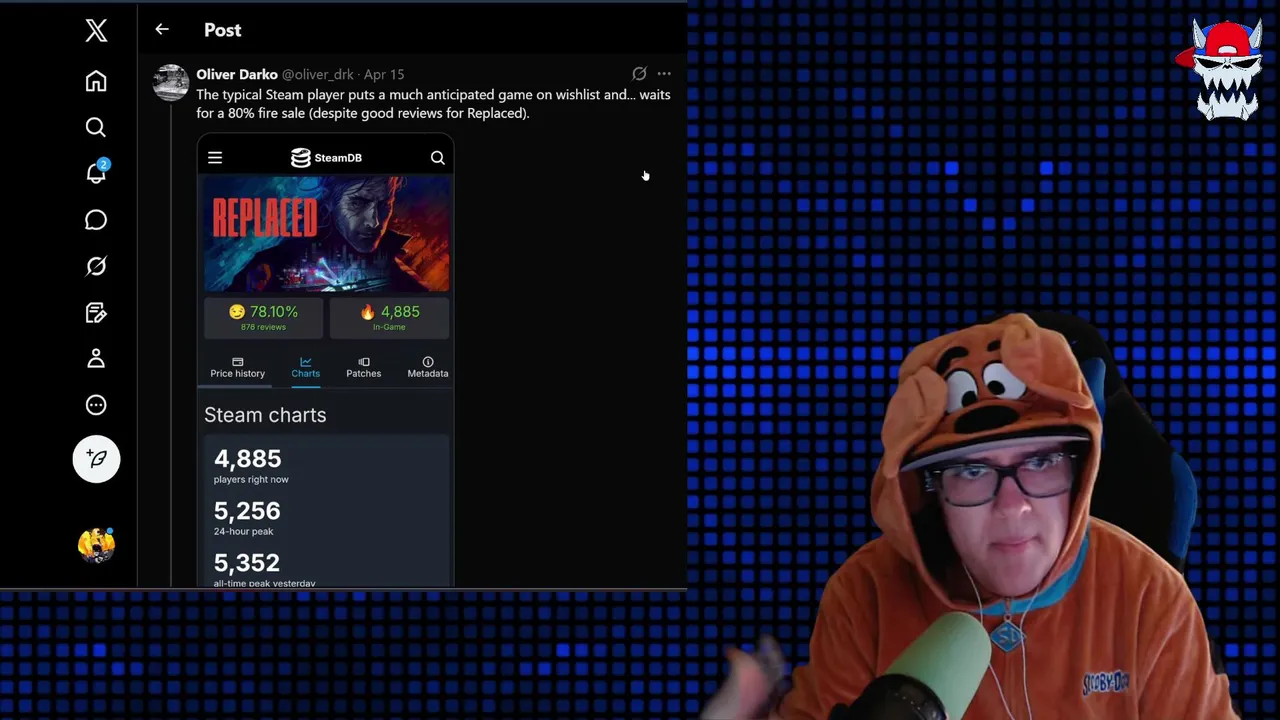The height and width of the screenshot is (720, 1280).
Task: Open the REPLACED game banner image
Action: click(327, 234)
